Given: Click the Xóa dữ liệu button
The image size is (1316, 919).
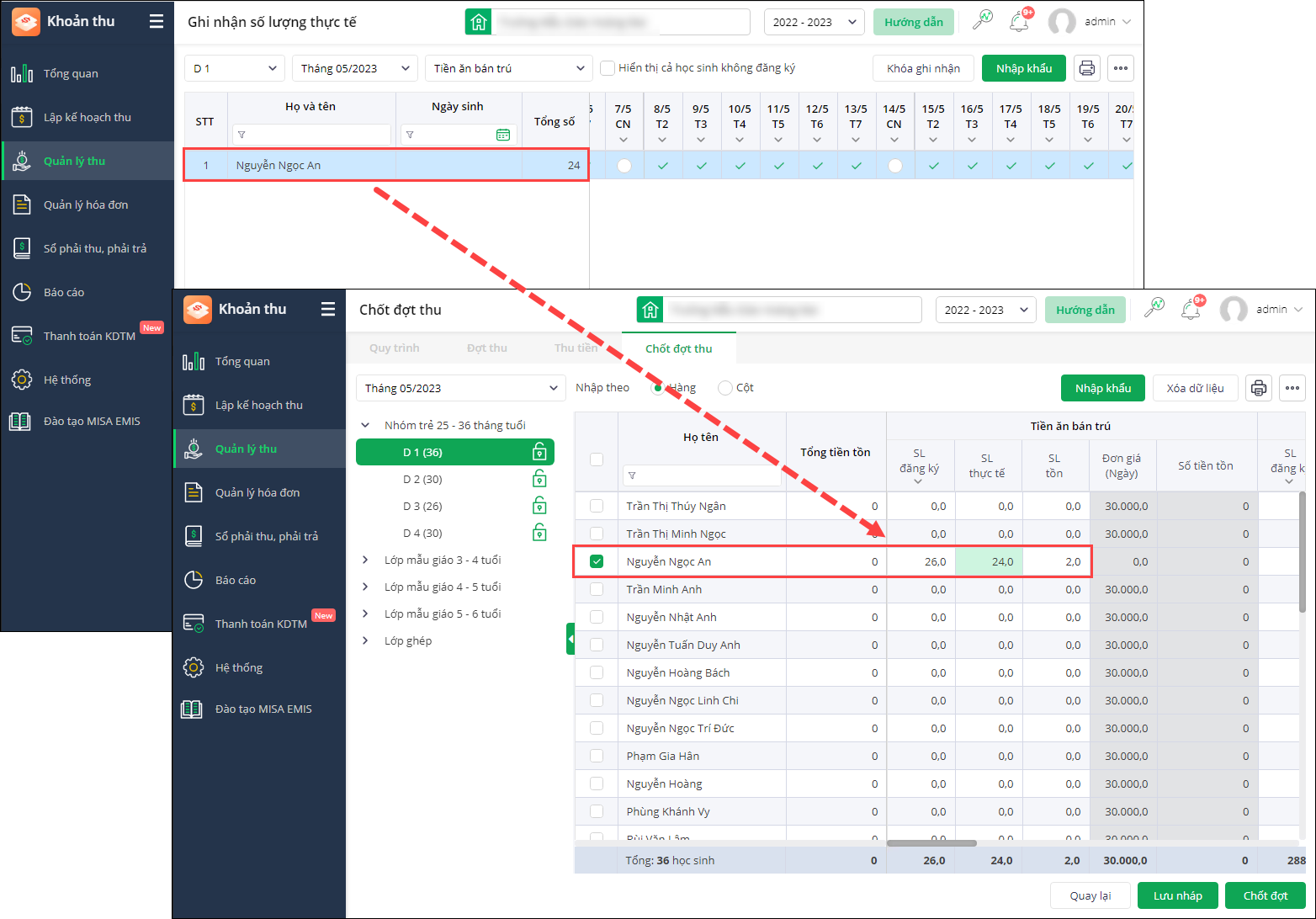Looking at the screenshot, I should [1195, 388].
